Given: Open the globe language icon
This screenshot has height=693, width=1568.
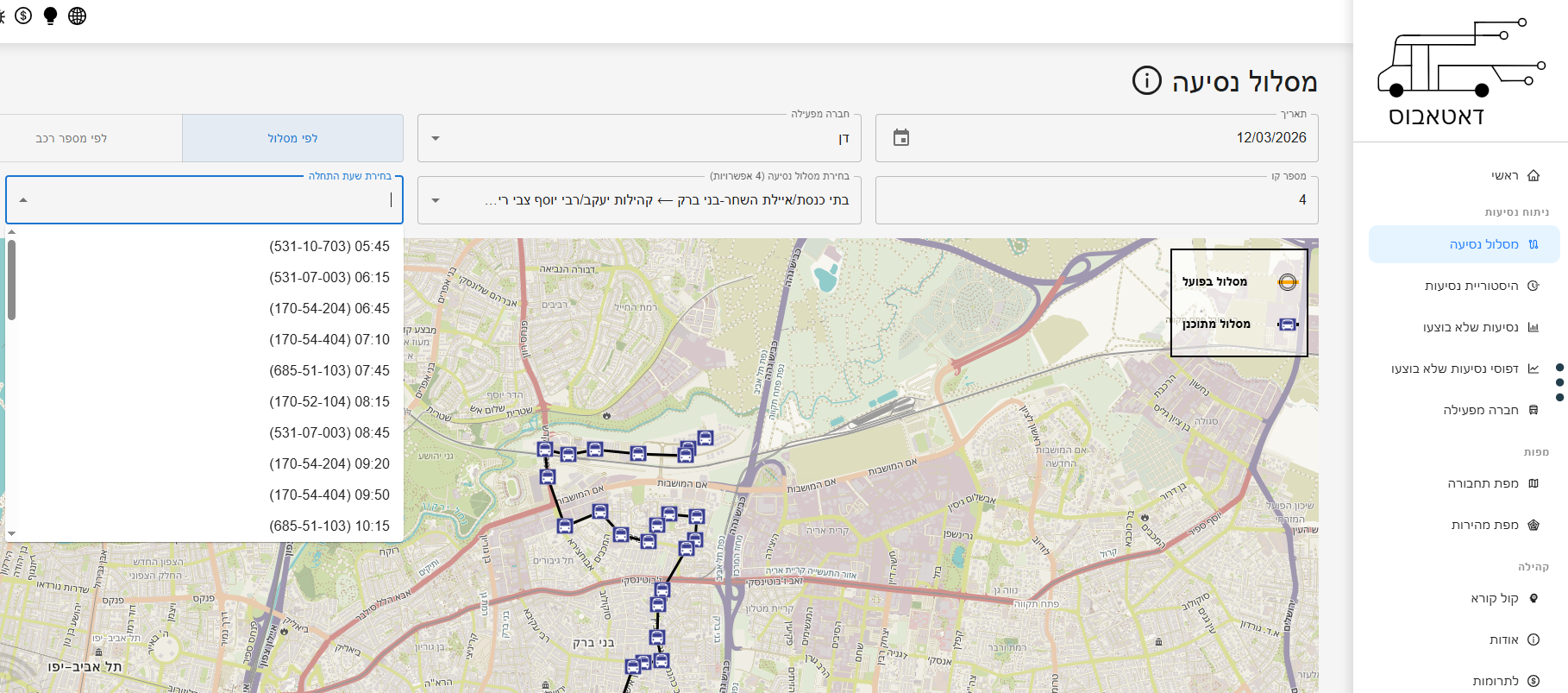Looking at the screenshot, I should point(77,16).
